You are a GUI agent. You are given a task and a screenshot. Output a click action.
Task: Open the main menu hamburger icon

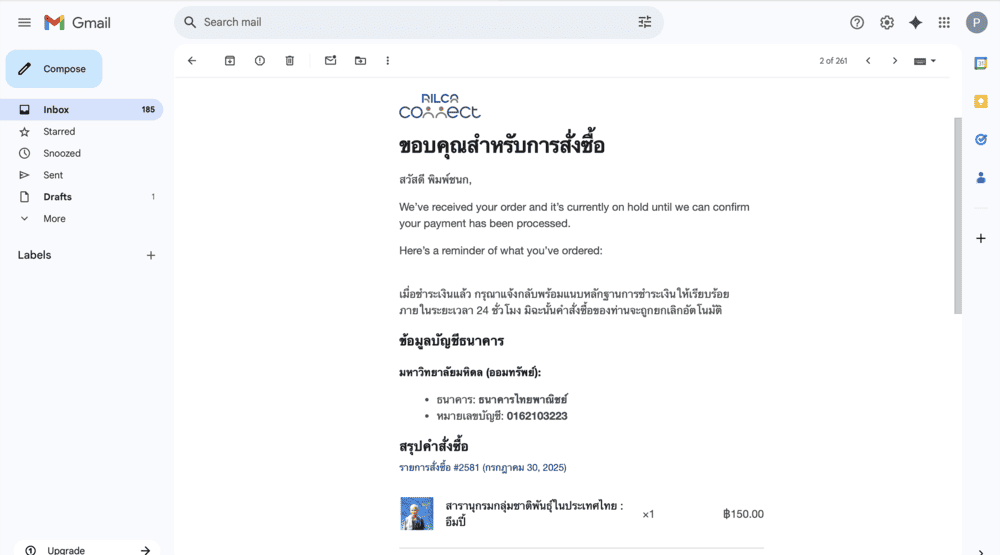point(24,22)
